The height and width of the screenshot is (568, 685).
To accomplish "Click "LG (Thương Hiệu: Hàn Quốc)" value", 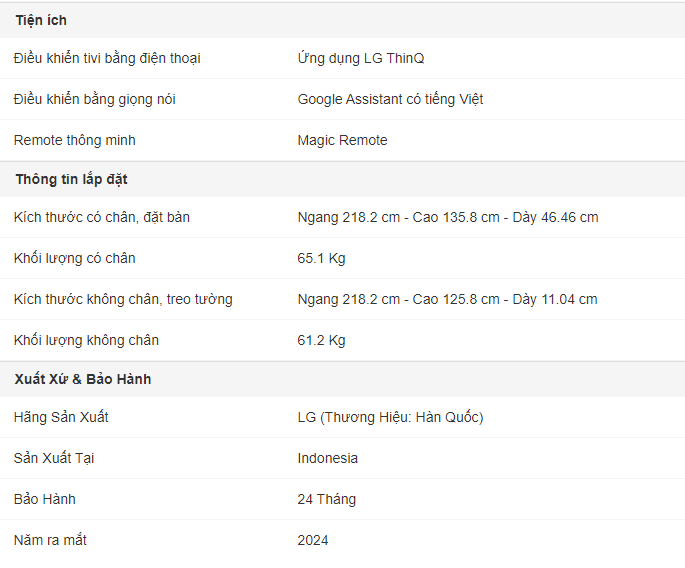I will coord(390,417).
